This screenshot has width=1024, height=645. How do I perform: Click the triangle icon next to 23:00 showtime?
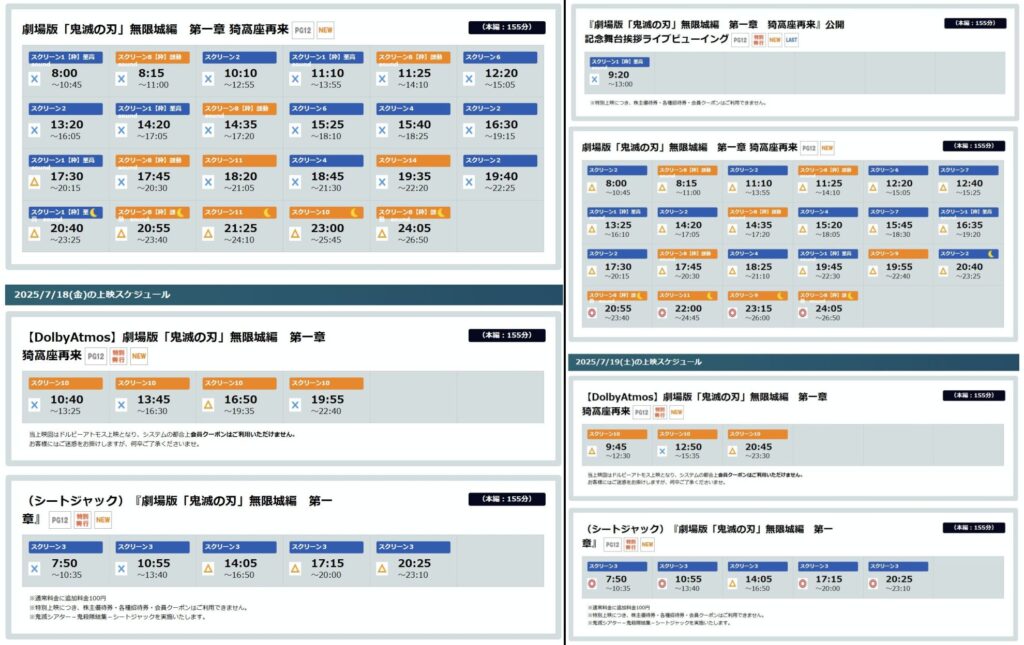295,234
